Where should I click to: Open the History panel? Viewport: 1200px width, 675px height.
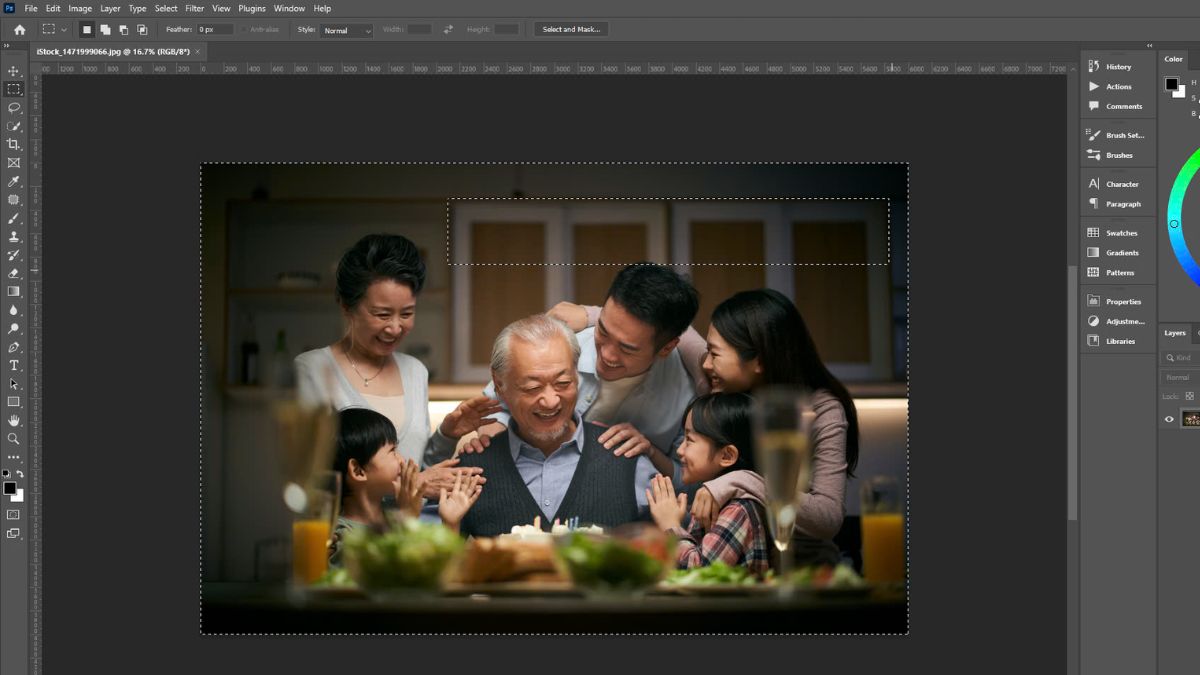point(1117,67)
